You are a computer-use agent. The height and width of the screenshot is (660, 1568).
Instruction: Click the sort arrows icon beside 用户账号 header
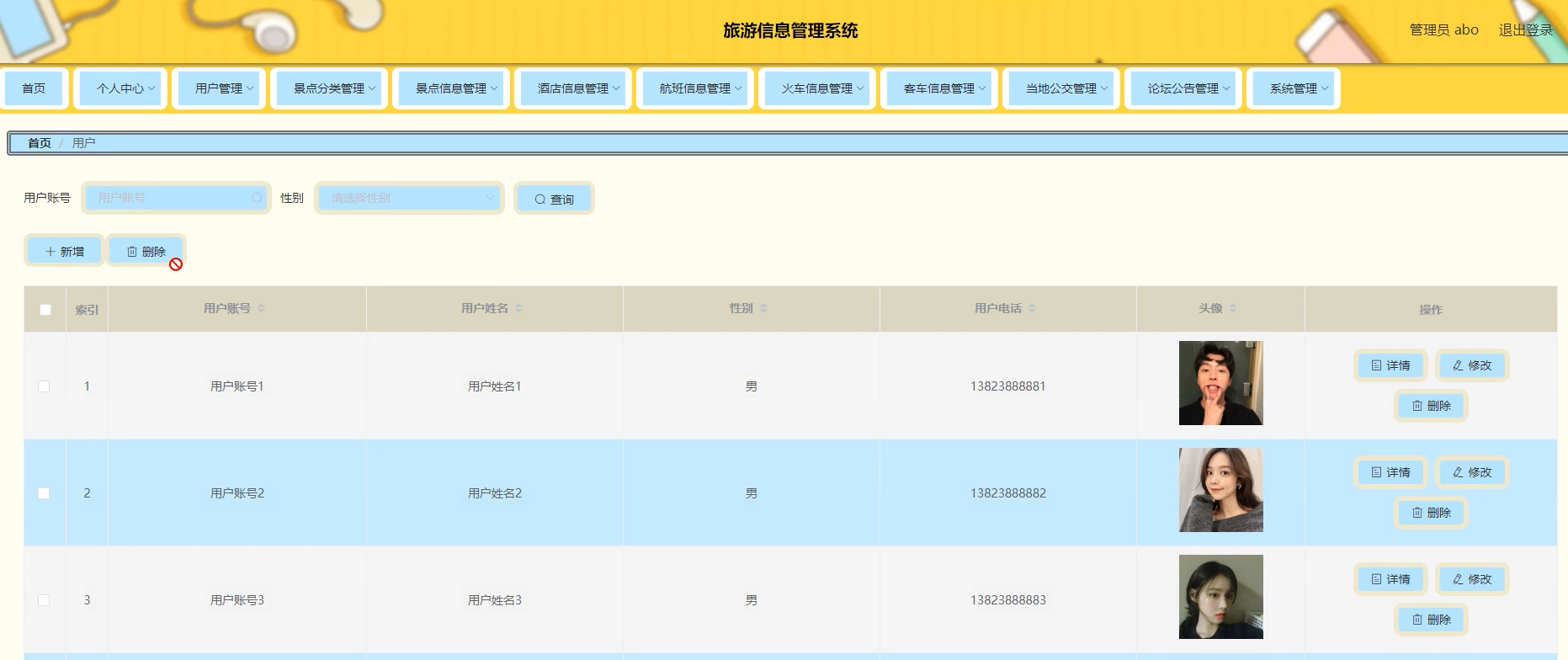261,309
